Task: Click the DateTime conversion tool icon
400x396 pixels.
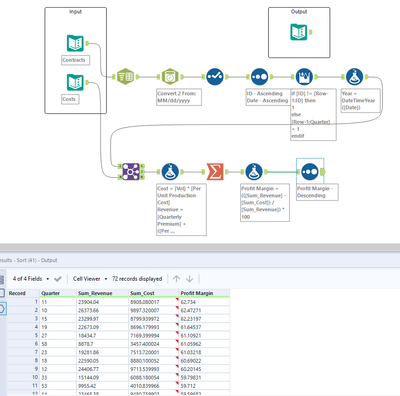Action: [x=170, y=77]
